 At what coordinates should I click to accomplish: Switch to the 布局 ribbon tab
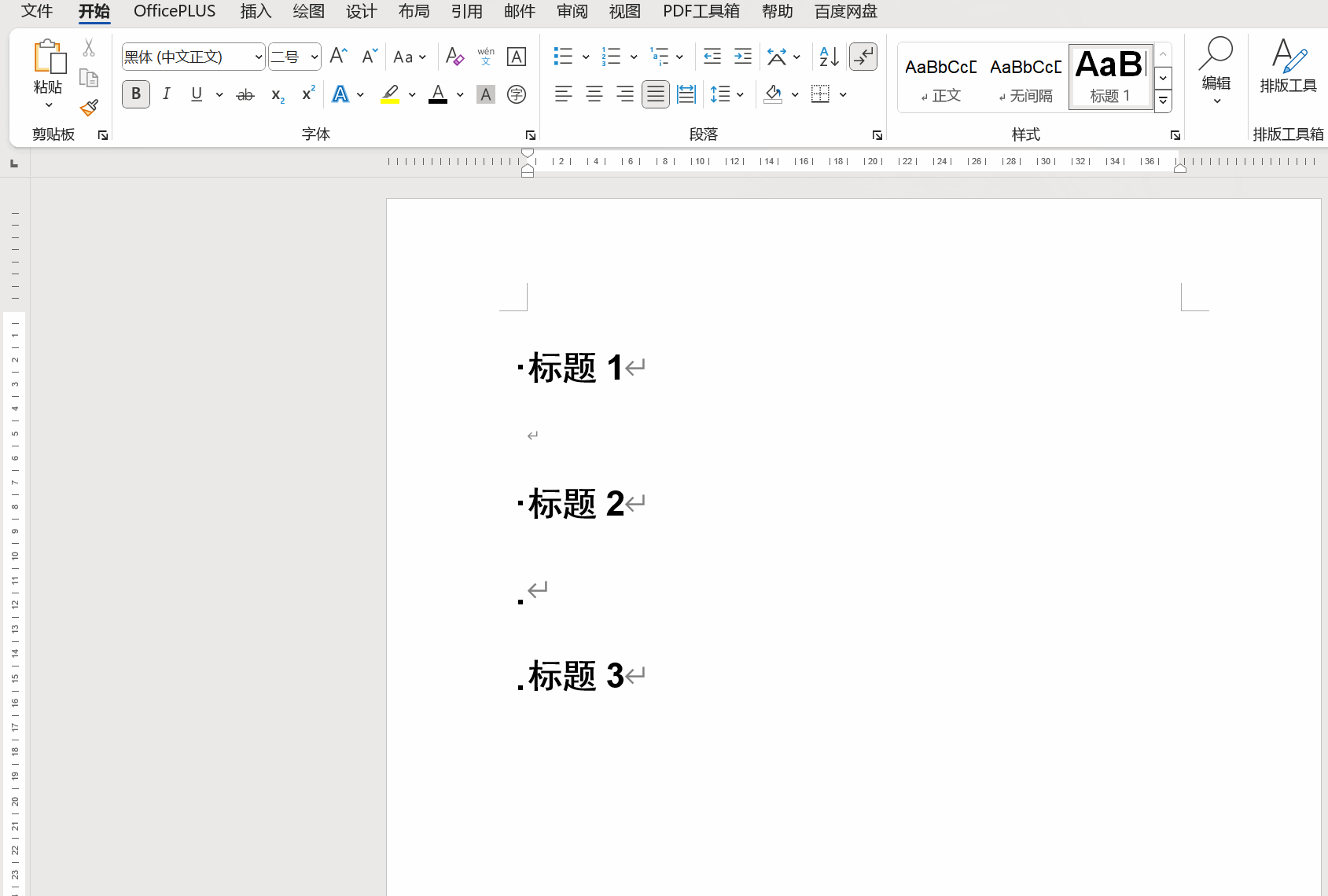click(x=414, y=12)
